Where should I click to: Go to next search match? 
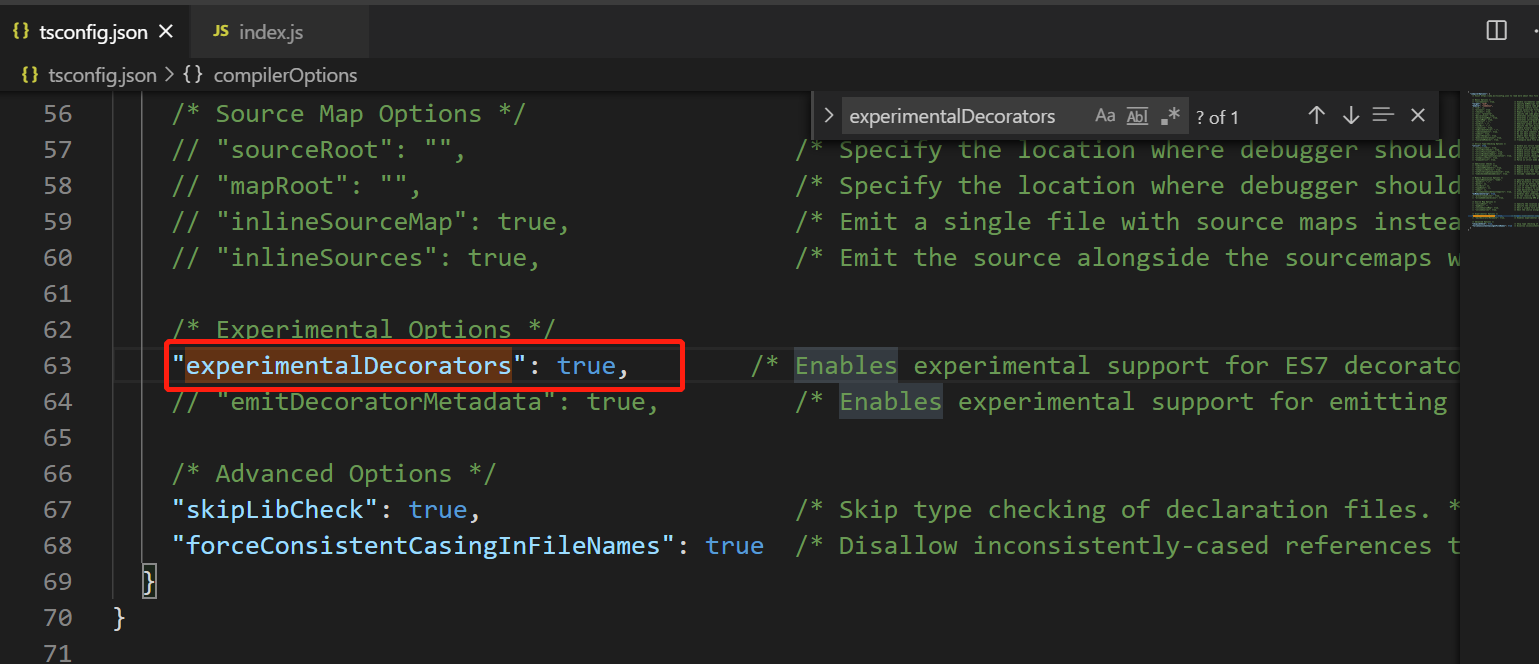pyautogui.click(x=1351, y=115)
